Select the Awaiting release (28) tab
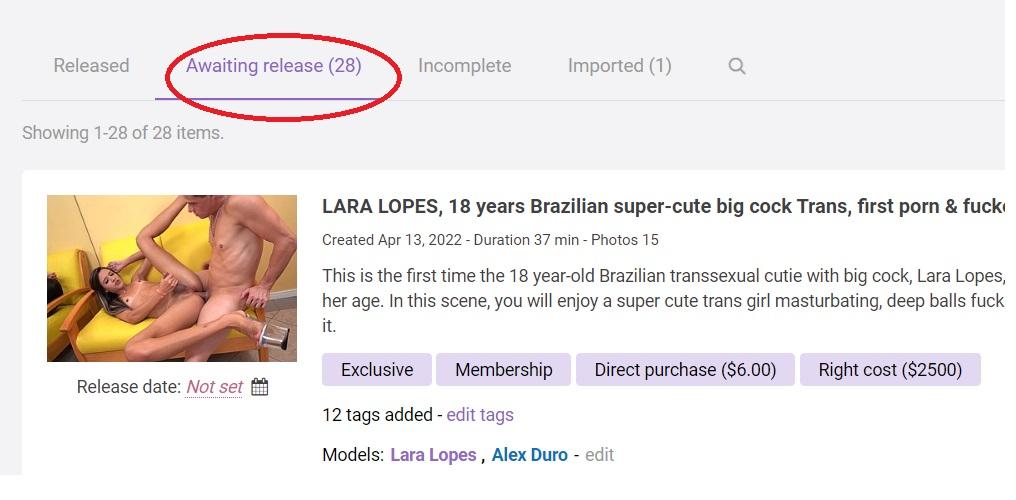The width and height of the screenshot is (1016, 500). (x=273, y=66)
